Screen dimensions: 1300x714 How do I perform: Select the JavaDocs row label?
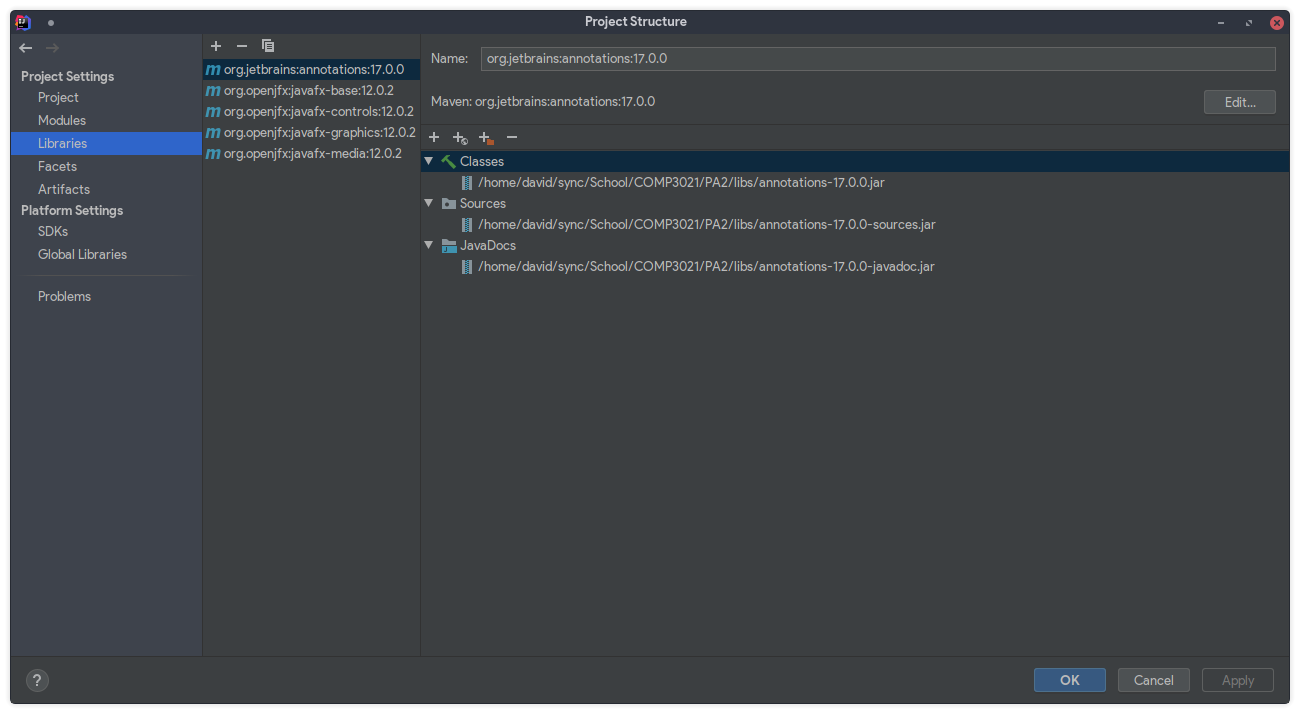coord(488,245)
